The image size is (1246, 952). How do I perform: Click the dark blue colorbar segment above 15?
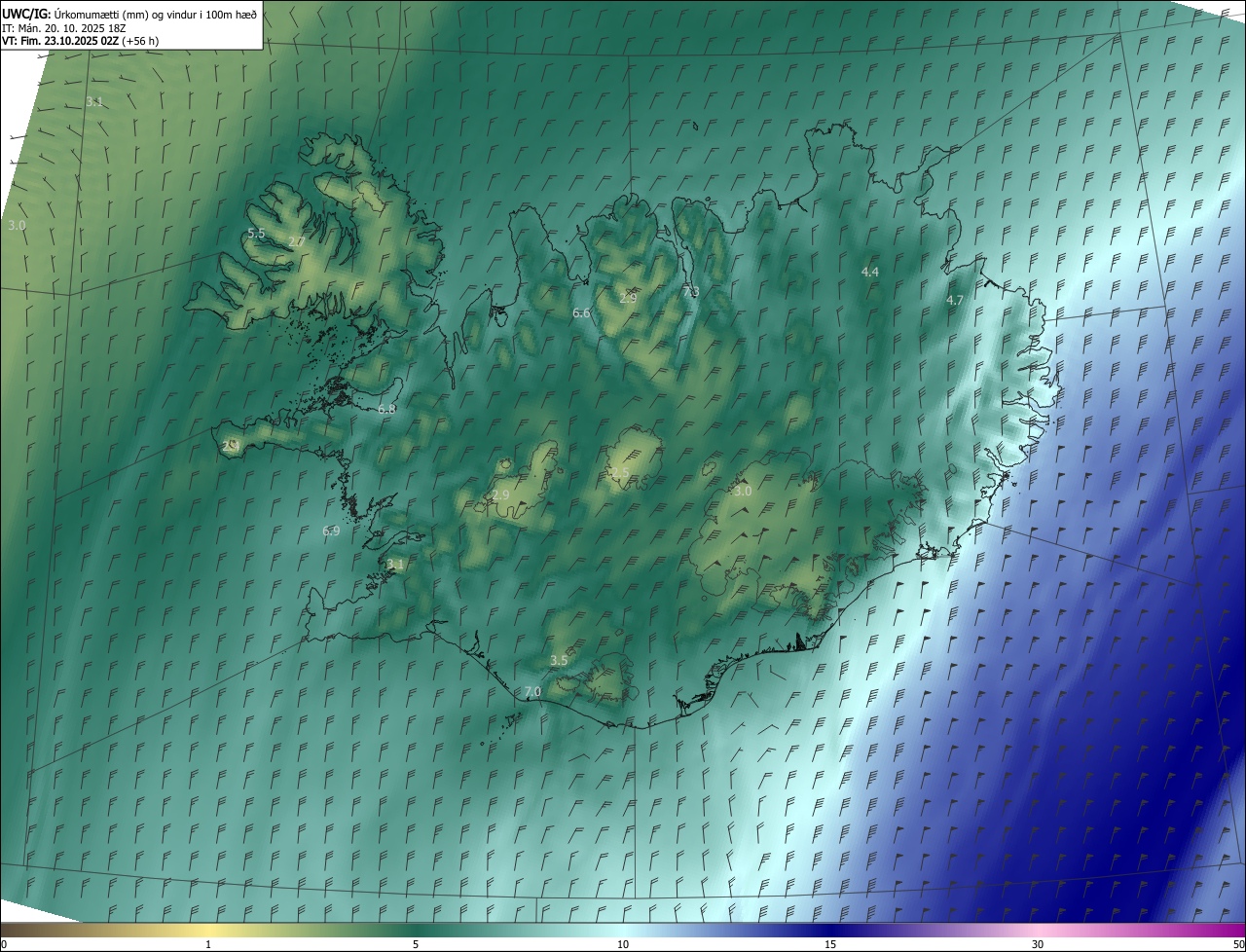click(934, 930)
